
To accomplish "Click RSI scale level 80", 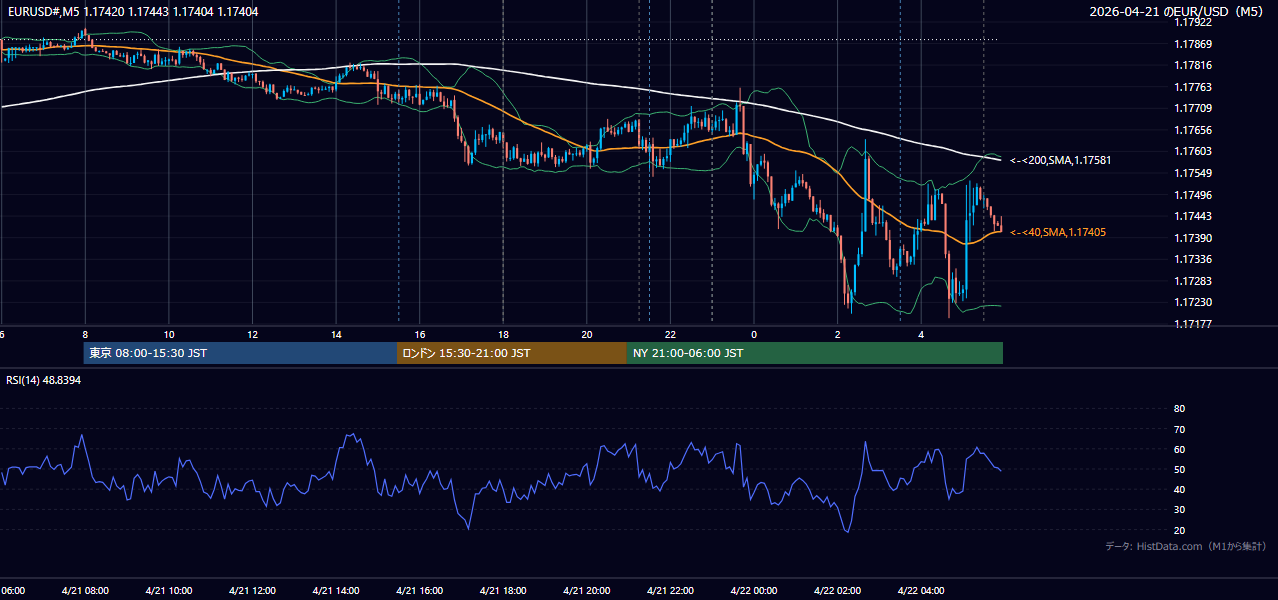I will (1179, 409).
